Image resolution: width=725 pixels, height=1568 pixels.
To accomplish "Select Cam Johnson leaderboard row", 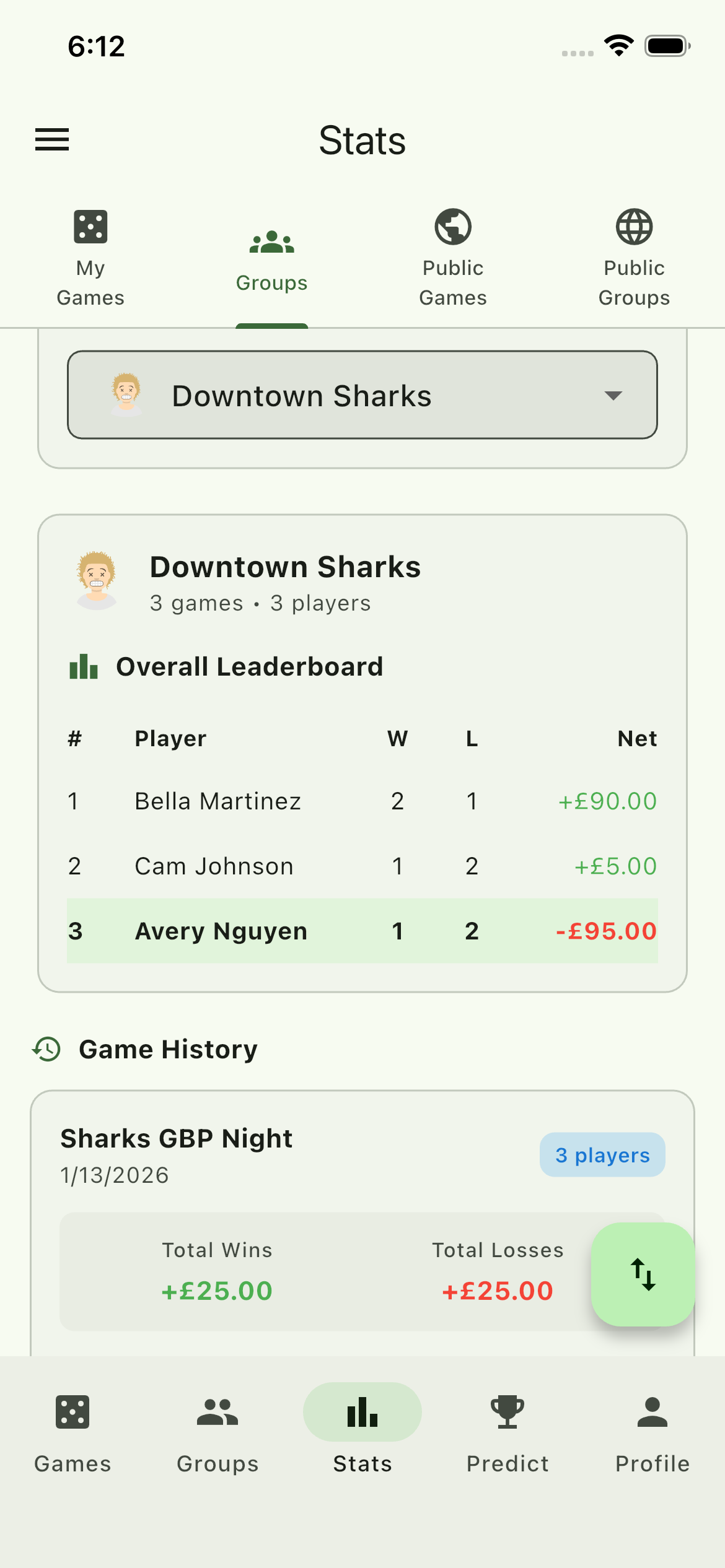I will click(x=362, y=866).
